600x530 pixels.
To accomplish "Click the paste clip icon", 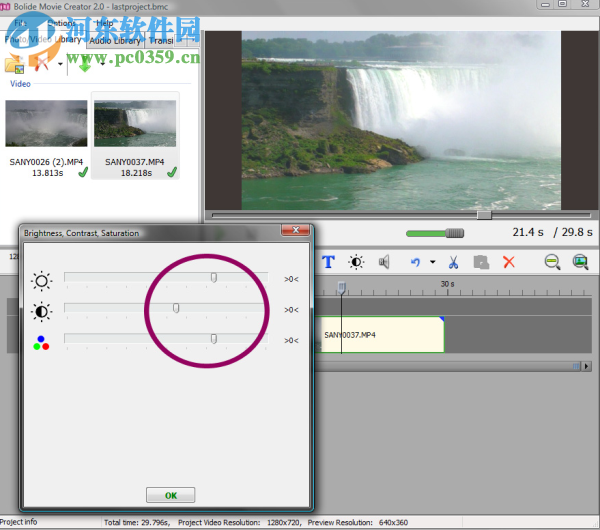I will click(481, 262).
